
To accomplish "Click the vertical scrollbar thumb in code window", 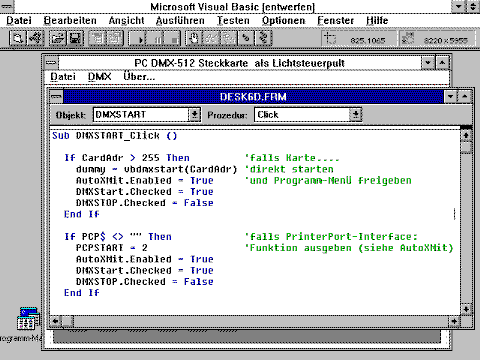I will [x=466, y=147].
